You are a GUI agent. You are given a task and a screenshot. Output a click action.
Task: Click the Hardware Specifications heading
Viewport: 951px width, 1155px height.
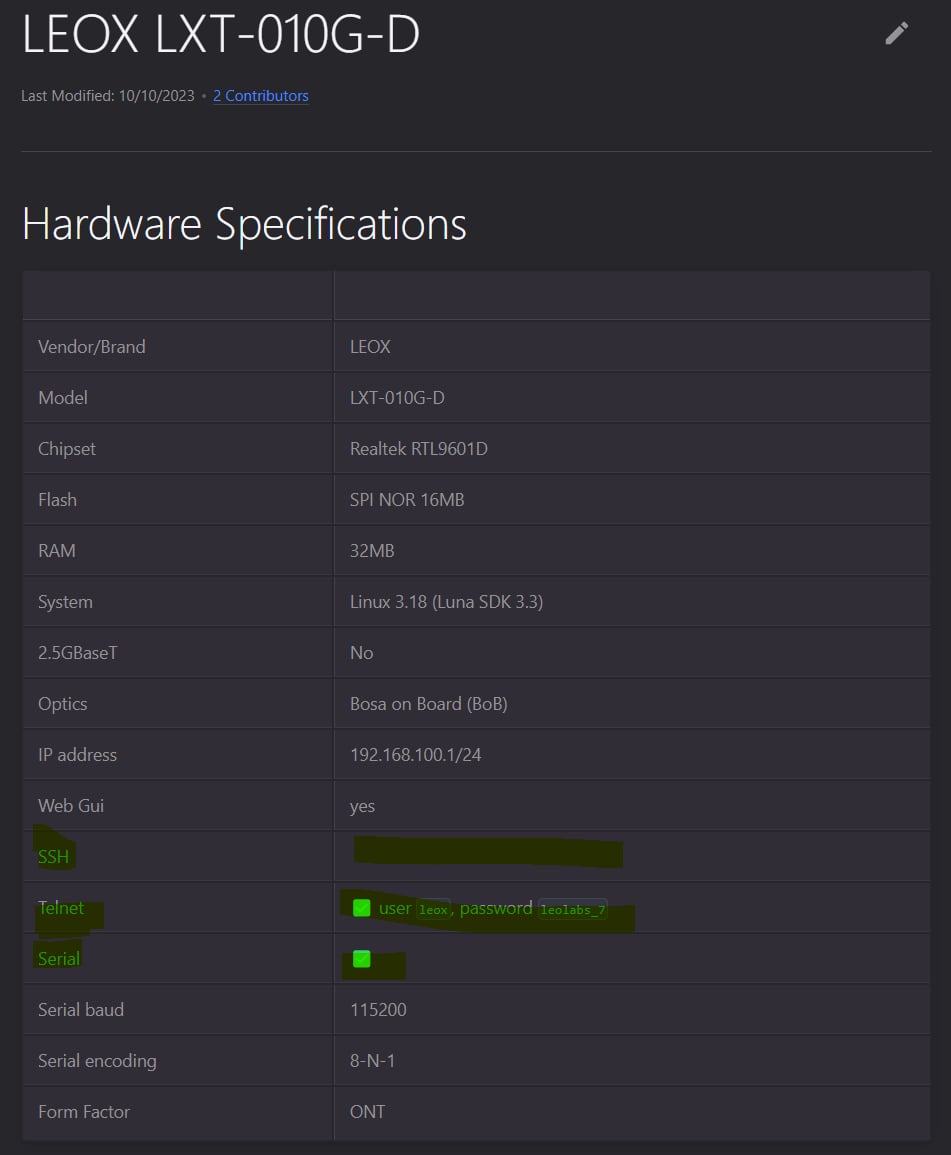click(244, 223)
